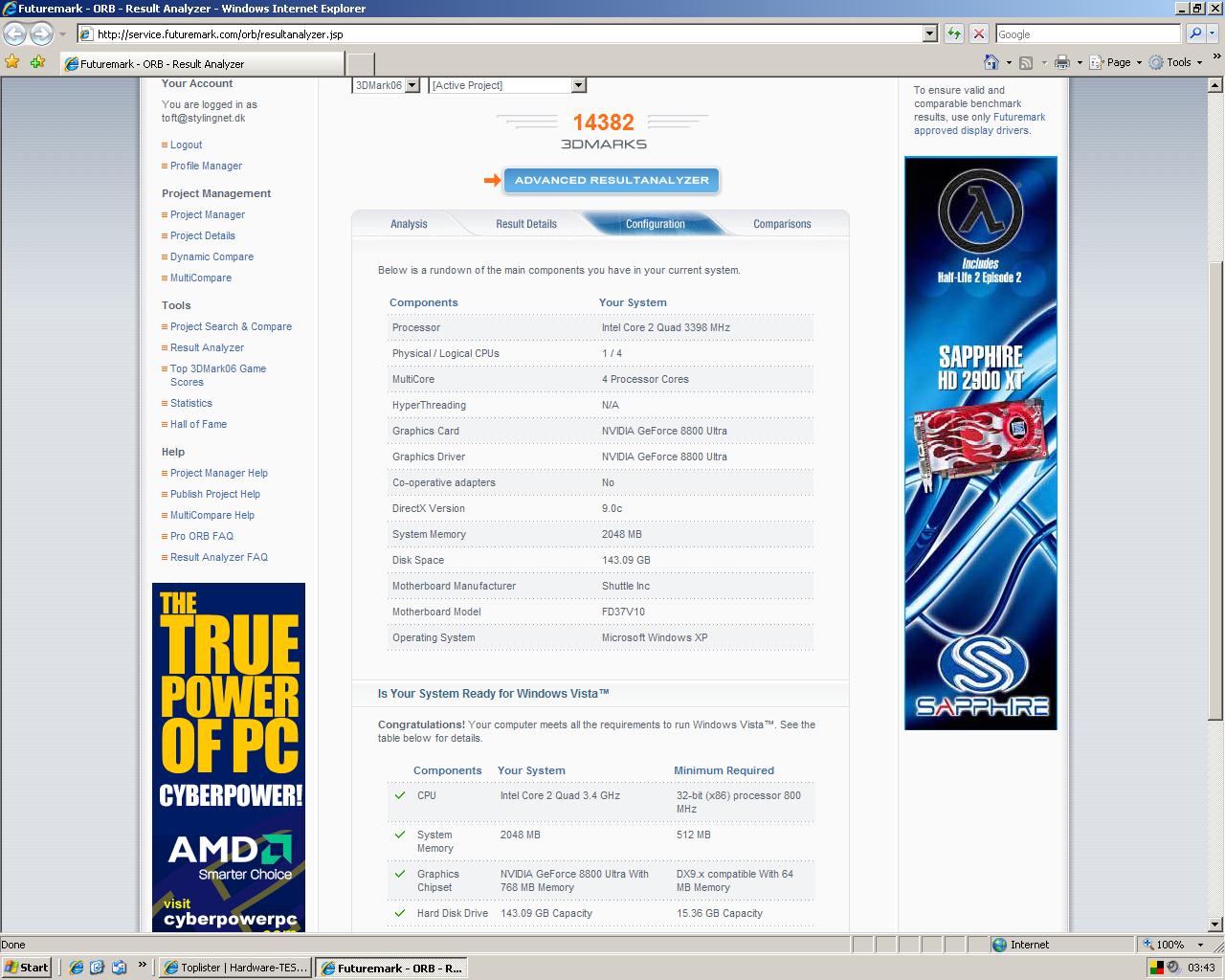Click the magnifier search icon
The image size is (1225, 980).
point(1194,33)
